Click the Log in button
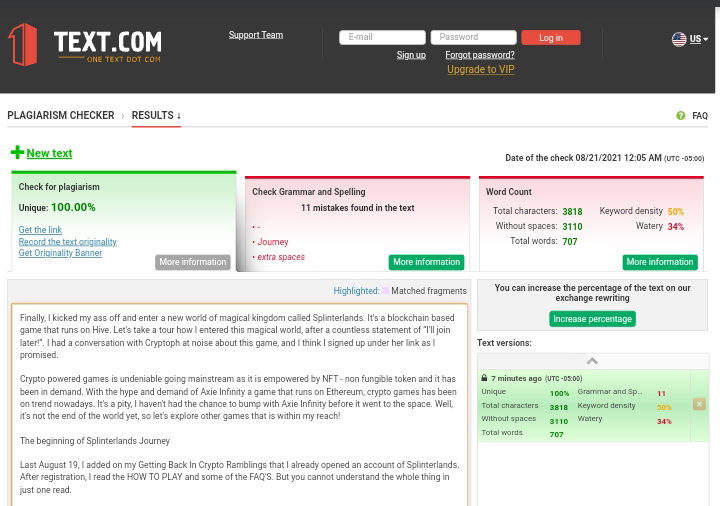 pos(551,38)
